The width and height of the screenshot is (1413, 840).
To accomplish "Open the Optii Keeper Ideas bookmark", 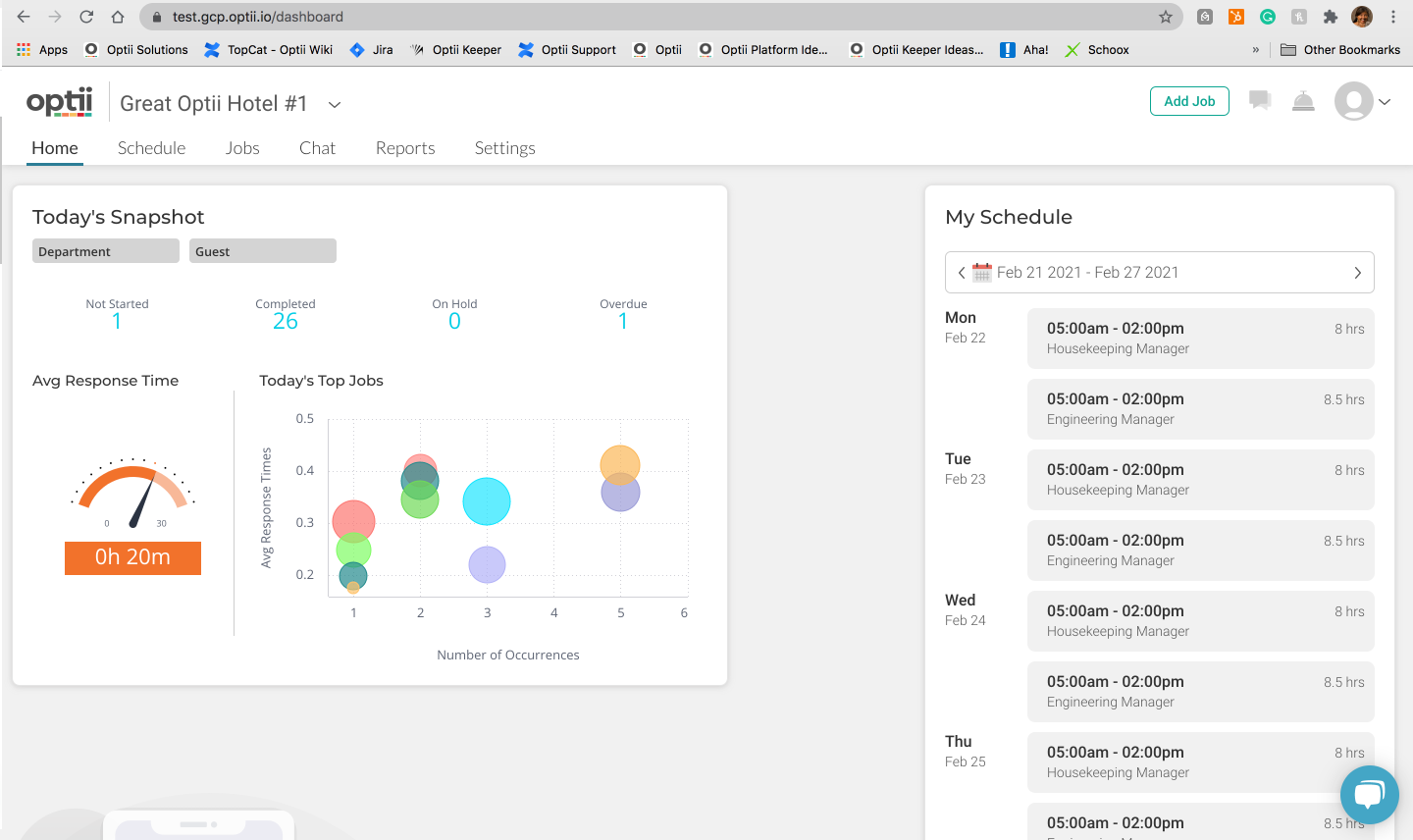I will click(916, 50).
